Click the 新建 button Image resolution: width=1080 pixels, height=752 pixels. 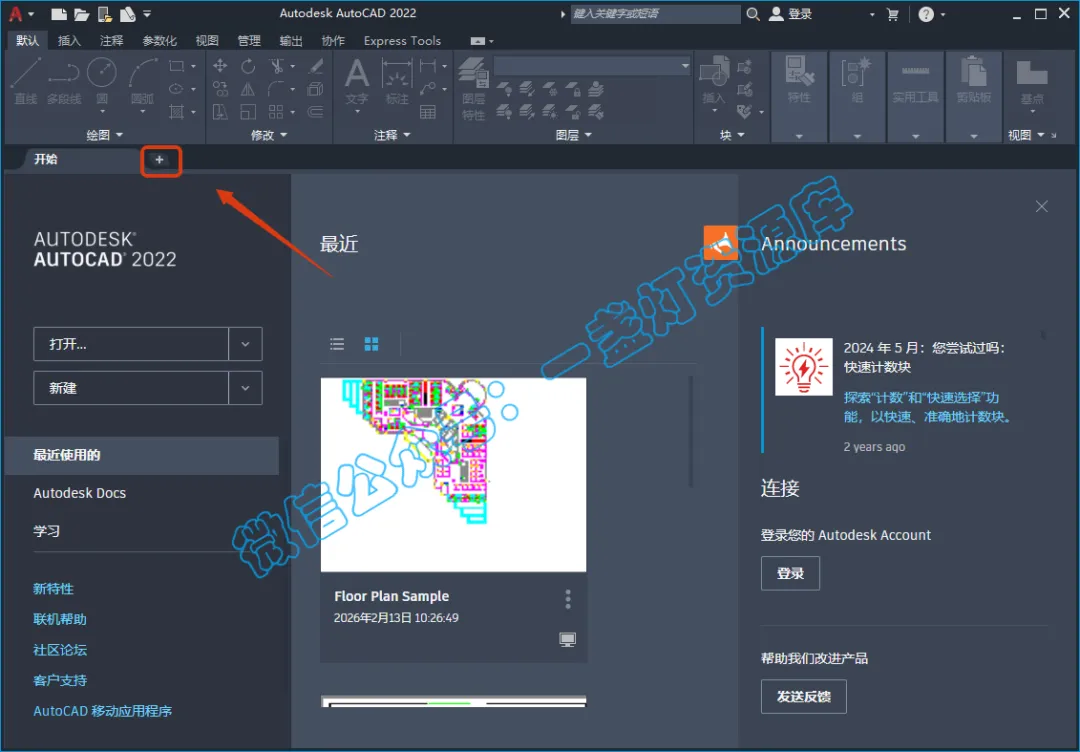[131, 388]
